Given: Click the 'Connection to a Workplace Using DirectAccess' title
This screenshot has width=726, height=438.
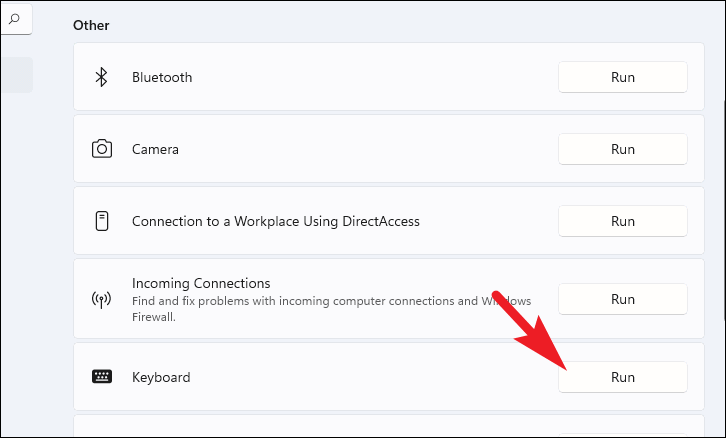Looking at the screenshot, I should click(275, 221).
